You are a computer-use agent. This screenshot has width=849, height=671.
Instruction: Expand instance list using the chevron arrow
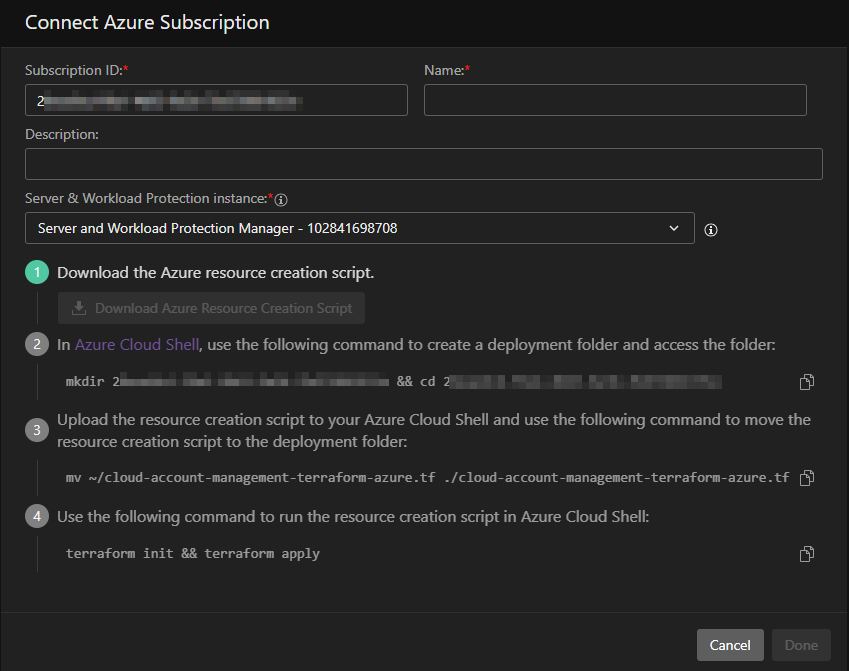pyautogui.click(x=673, y=229)
